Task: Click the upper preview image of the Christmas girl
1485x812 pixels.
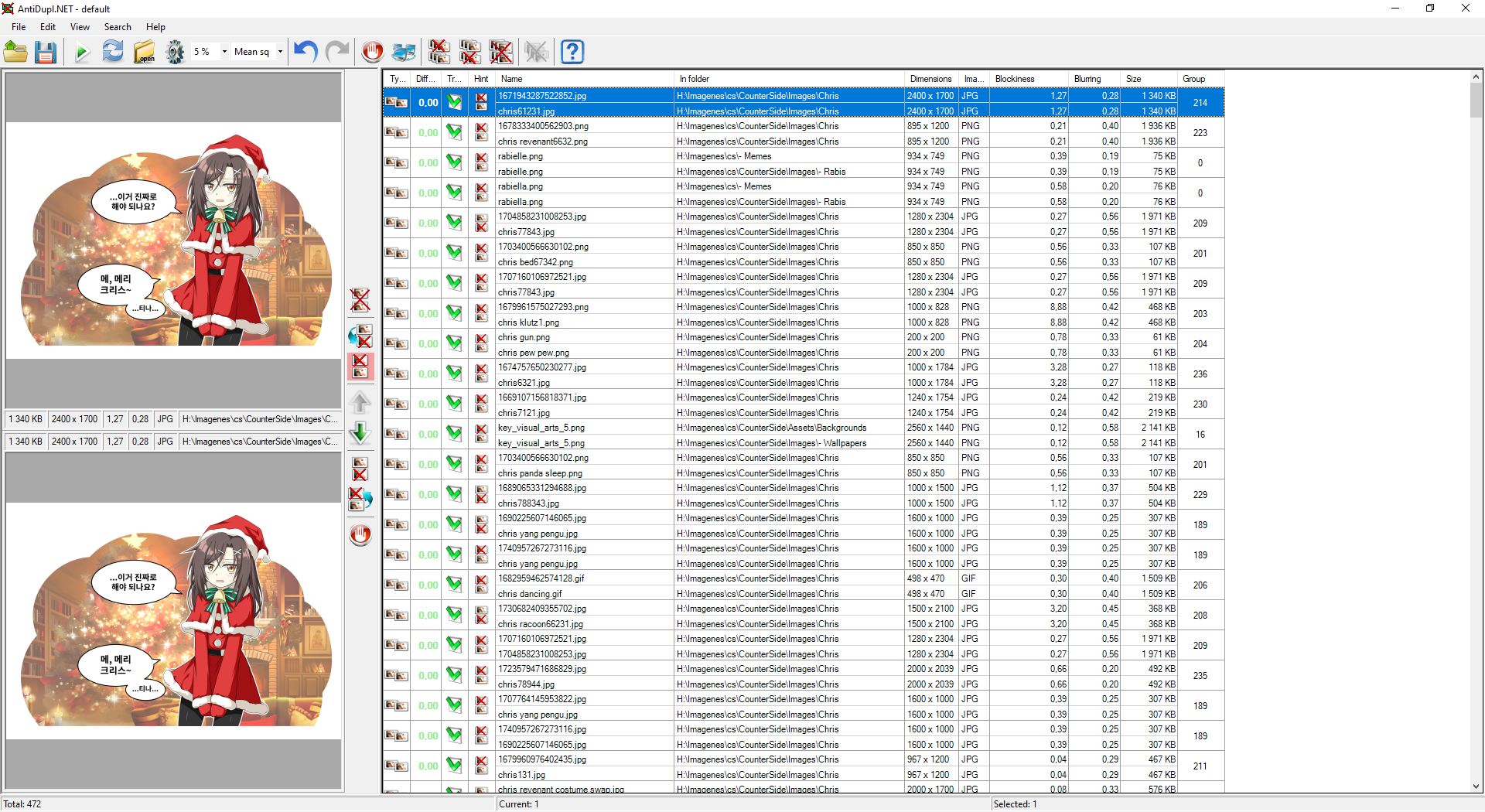Action: point(173,240)
